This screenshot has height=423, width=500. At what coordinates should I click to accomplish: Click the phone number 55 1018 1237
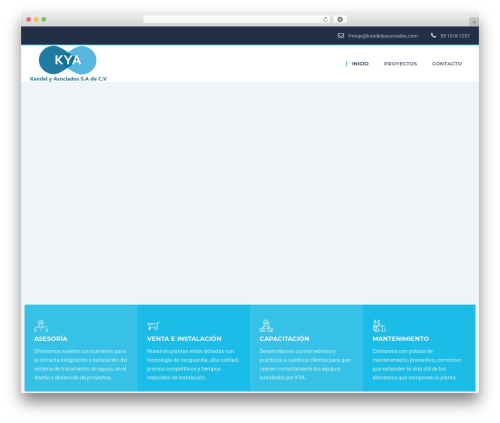[455, 36]
